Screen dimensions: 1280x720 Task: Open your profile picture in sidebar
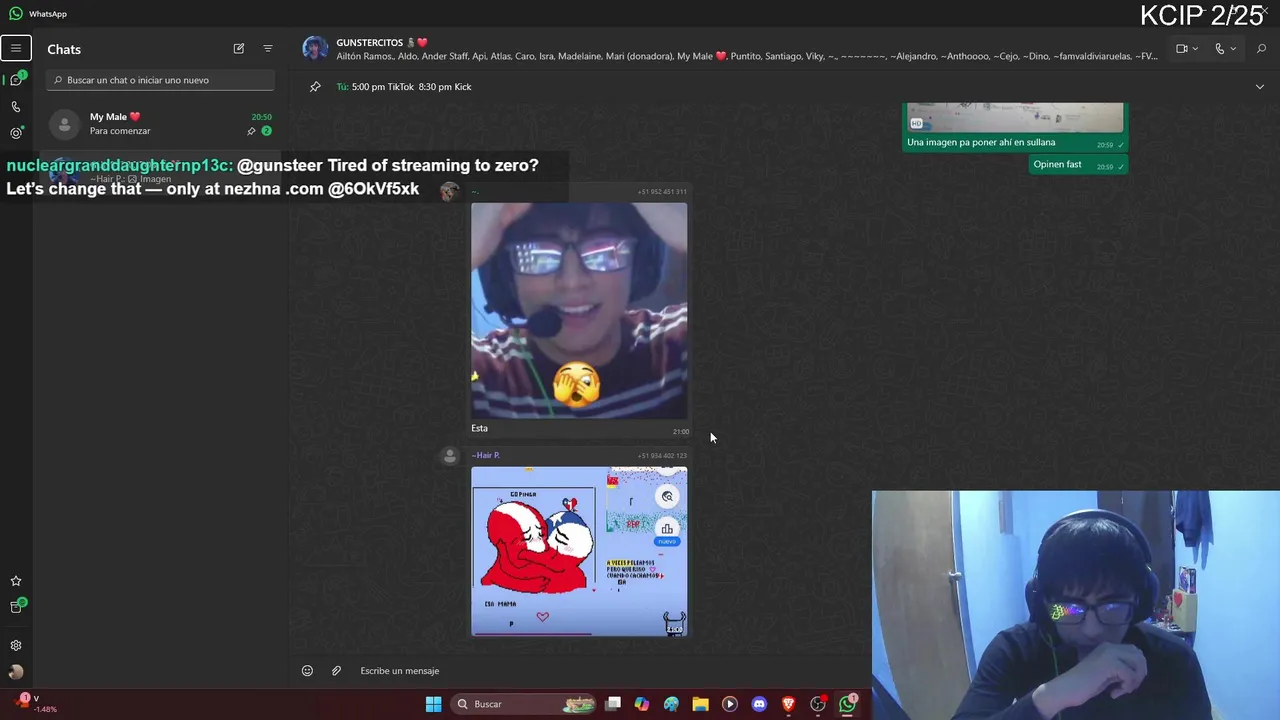click(16, 672)
